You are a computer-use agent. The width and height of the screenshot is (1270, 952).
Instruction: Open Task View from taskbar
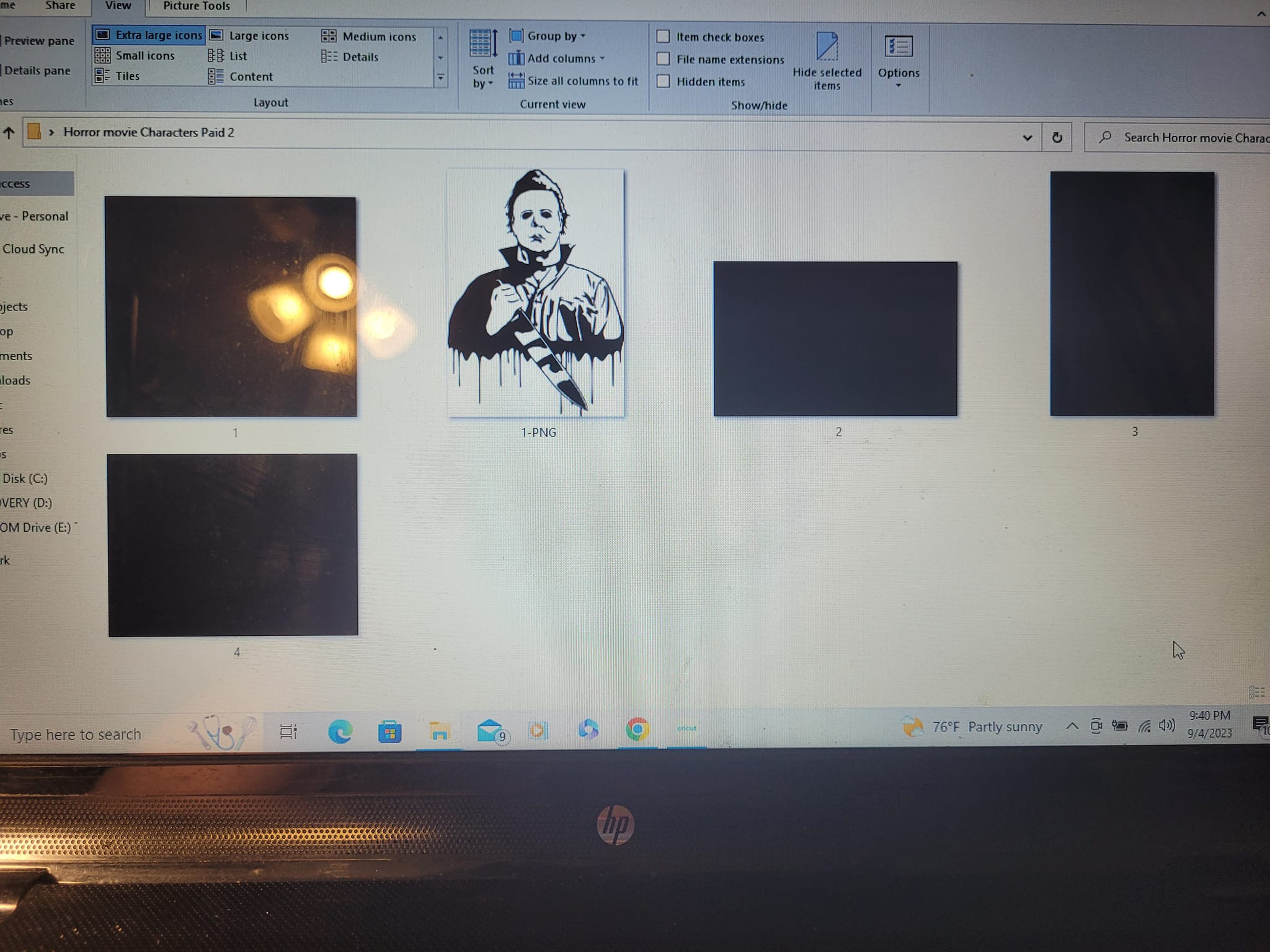[288, 732]
